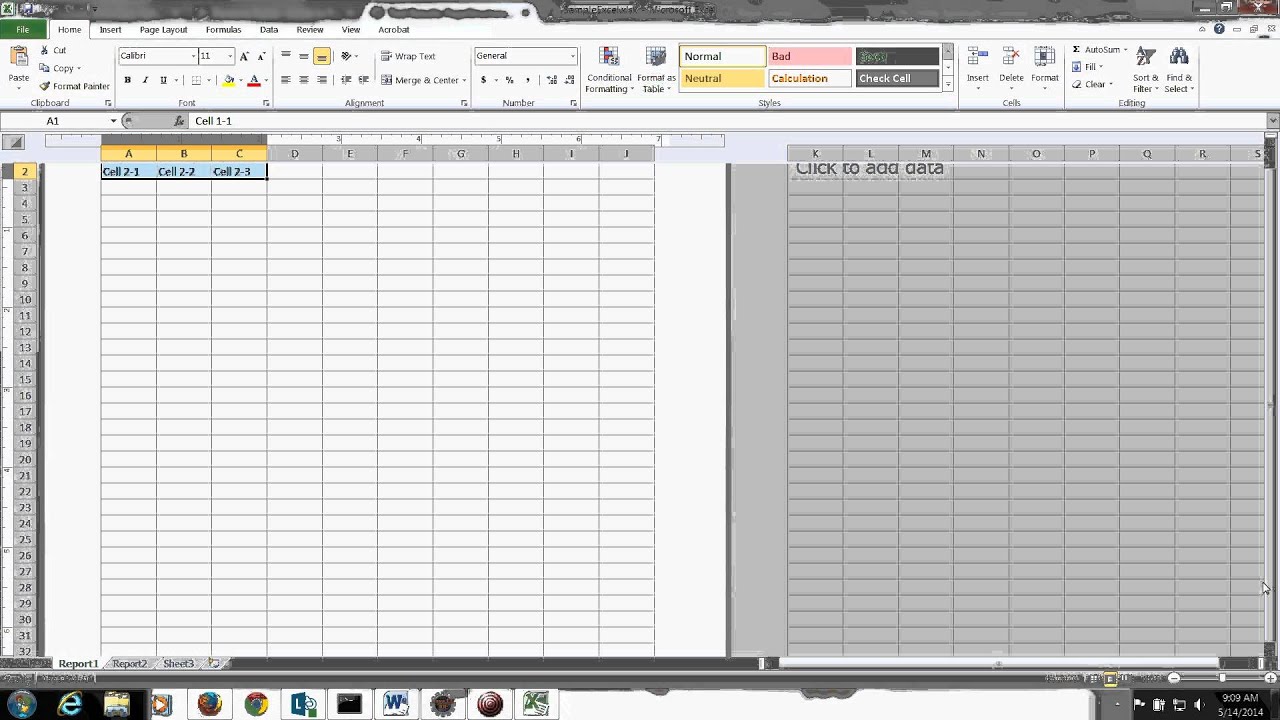This screenshot has width=1280, height=720.
Task: Decrease font size with Shrink Font
Action: 261,56
